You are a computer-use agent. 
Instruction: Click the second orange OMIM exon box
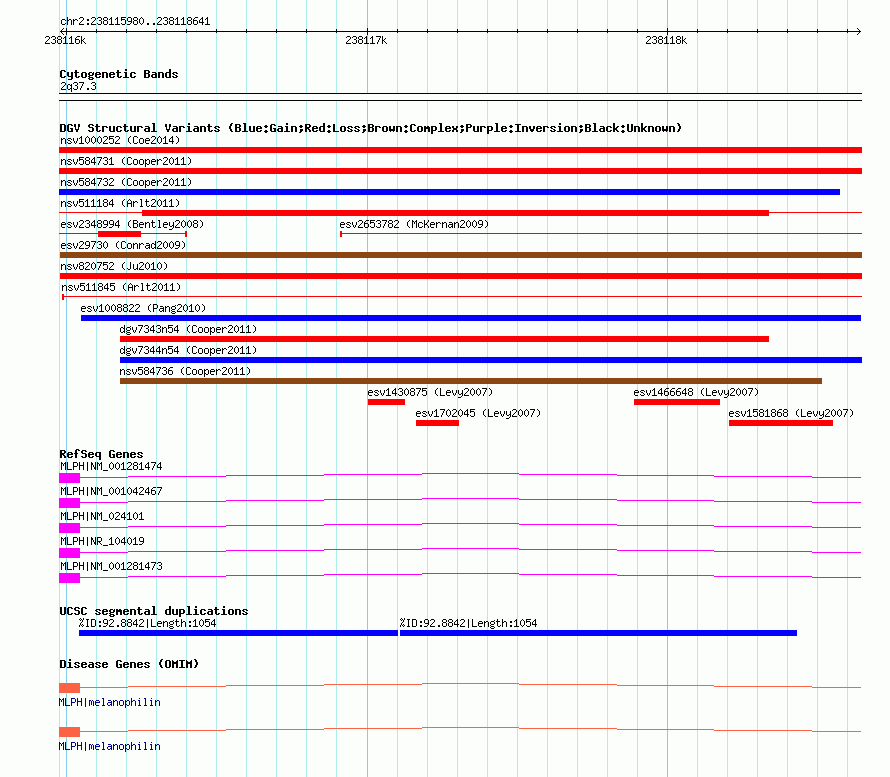(69, 732)
